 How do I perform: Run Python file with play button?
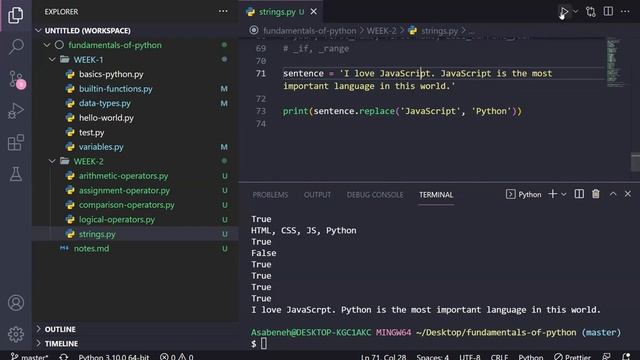click(x=564, y=11)
